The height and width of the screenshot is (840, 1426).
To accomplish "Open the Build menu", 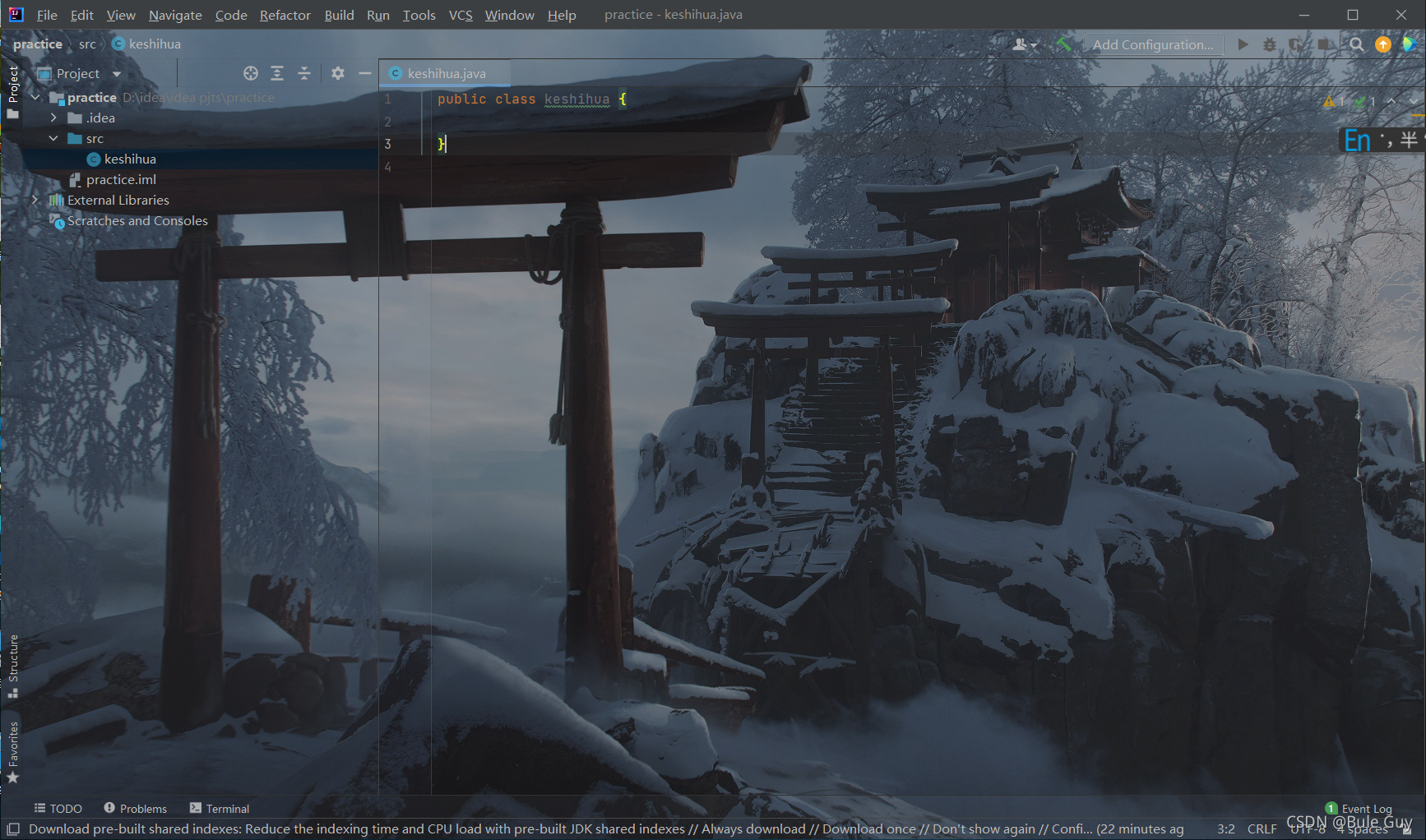I will point(339,15).
